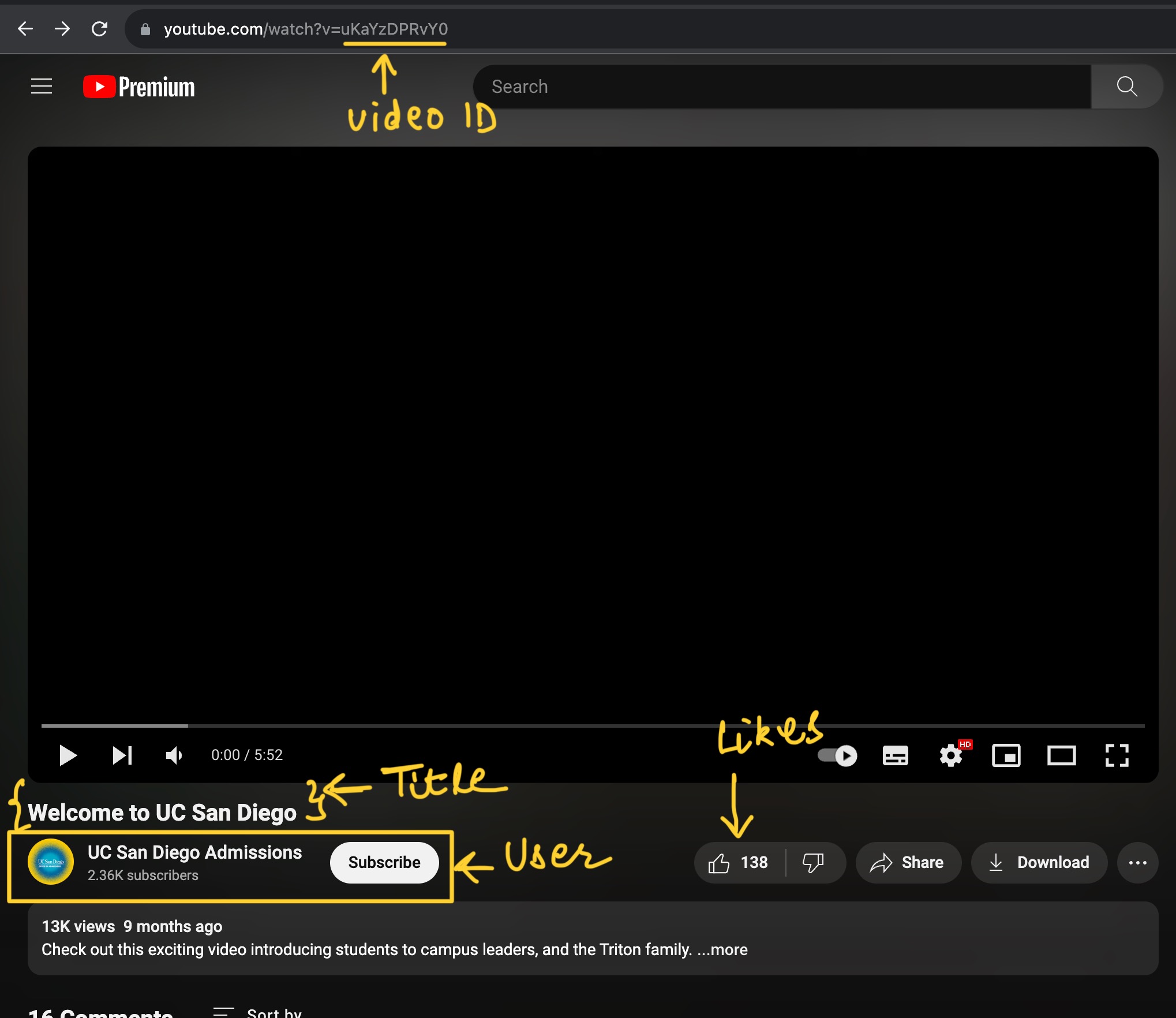Click the magnifier search button
The width and height of the screenshot is (1176, 1018).
(x=1126, y=87)
